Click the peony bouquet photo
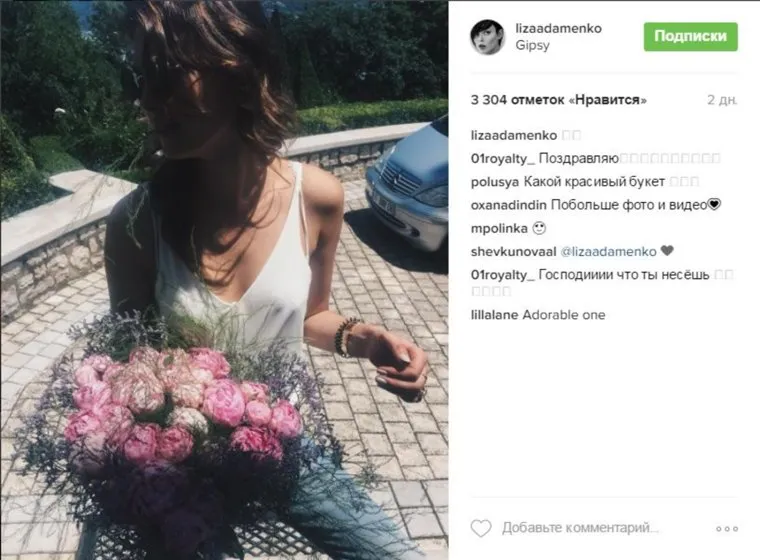Screen dimensions: 760x560 click(x=224, y=280)
